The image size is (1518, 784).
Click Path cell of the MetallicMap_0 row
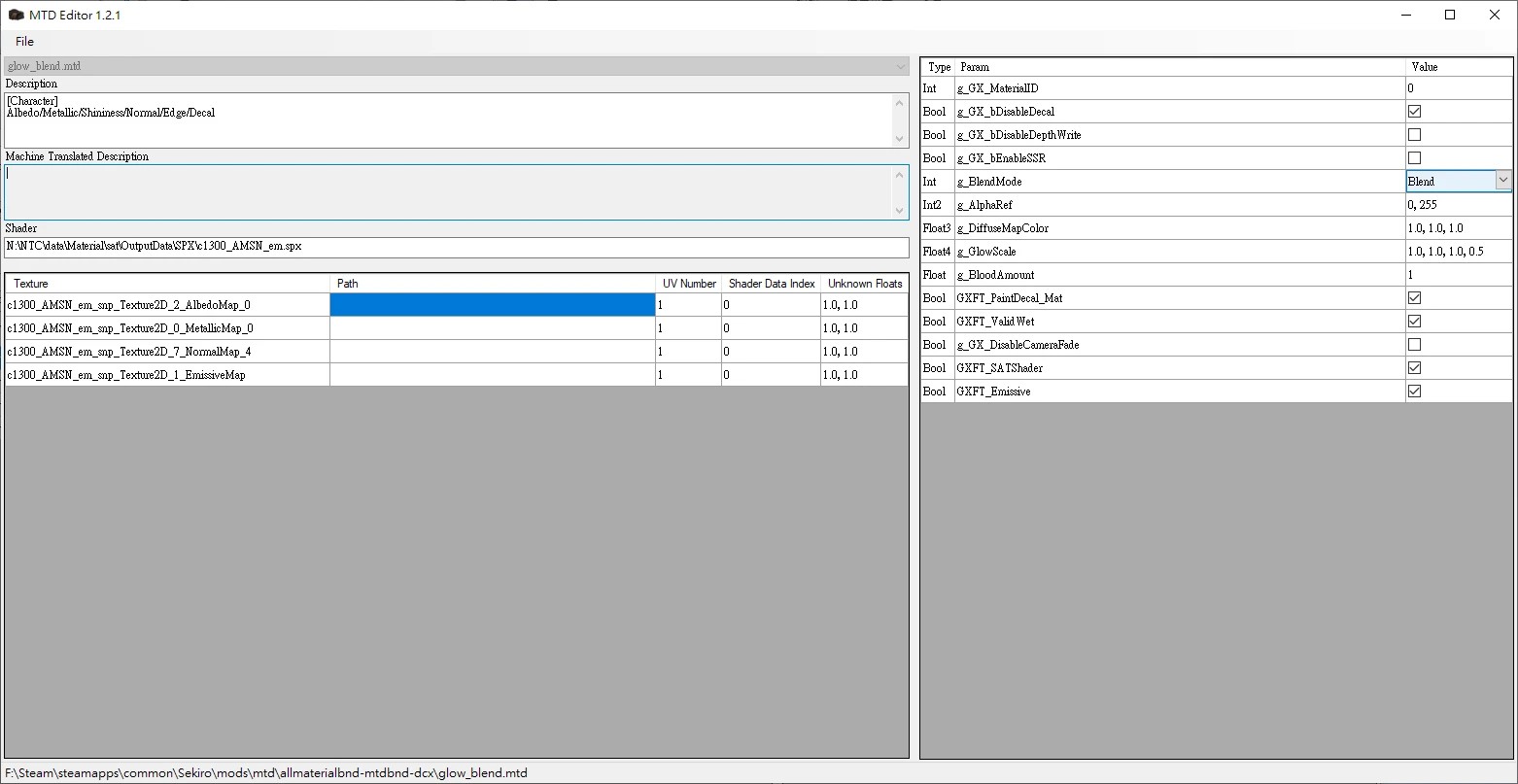tap(493, 328)
